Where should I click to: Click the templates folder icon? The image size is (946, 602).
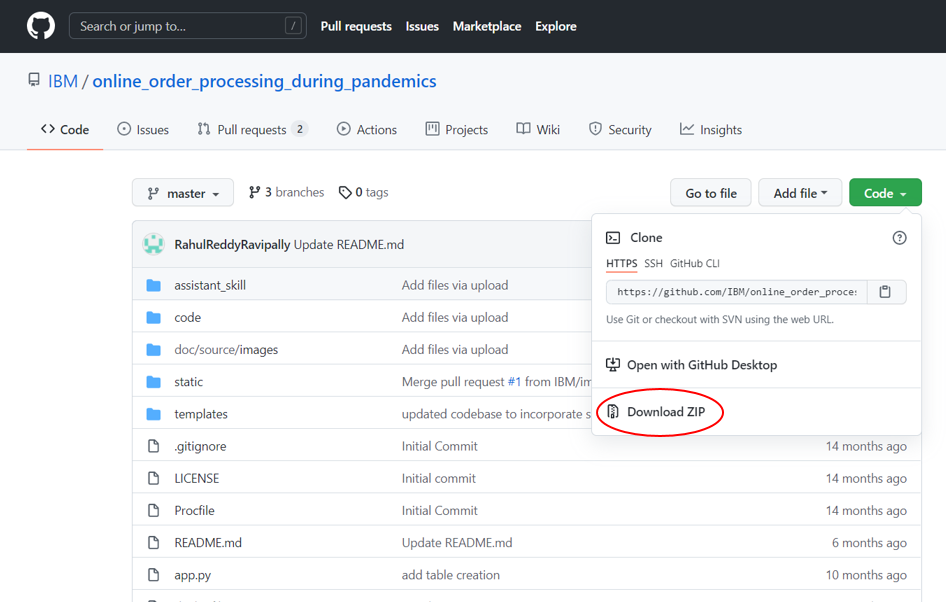(154, 414)
